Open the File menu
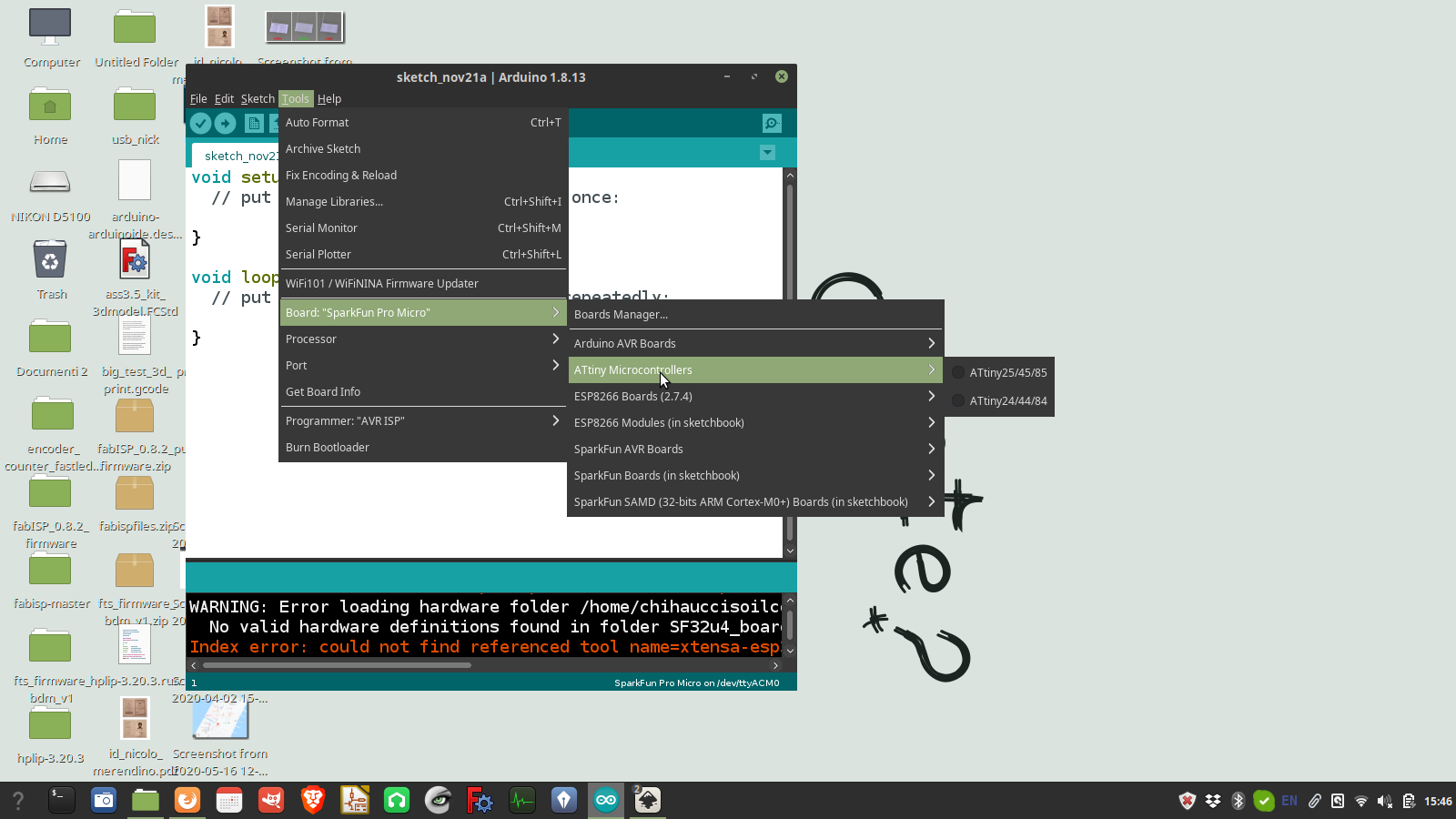Screen dimensions: 1456x819 click(198, 98)
